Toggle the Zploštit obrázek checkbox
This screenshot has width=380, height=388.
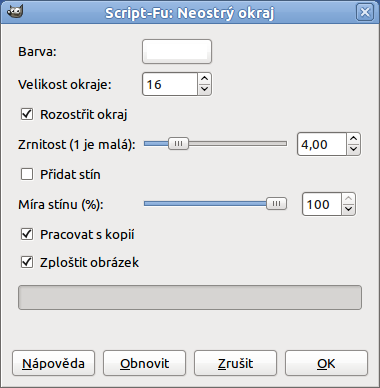pos(27,262)
